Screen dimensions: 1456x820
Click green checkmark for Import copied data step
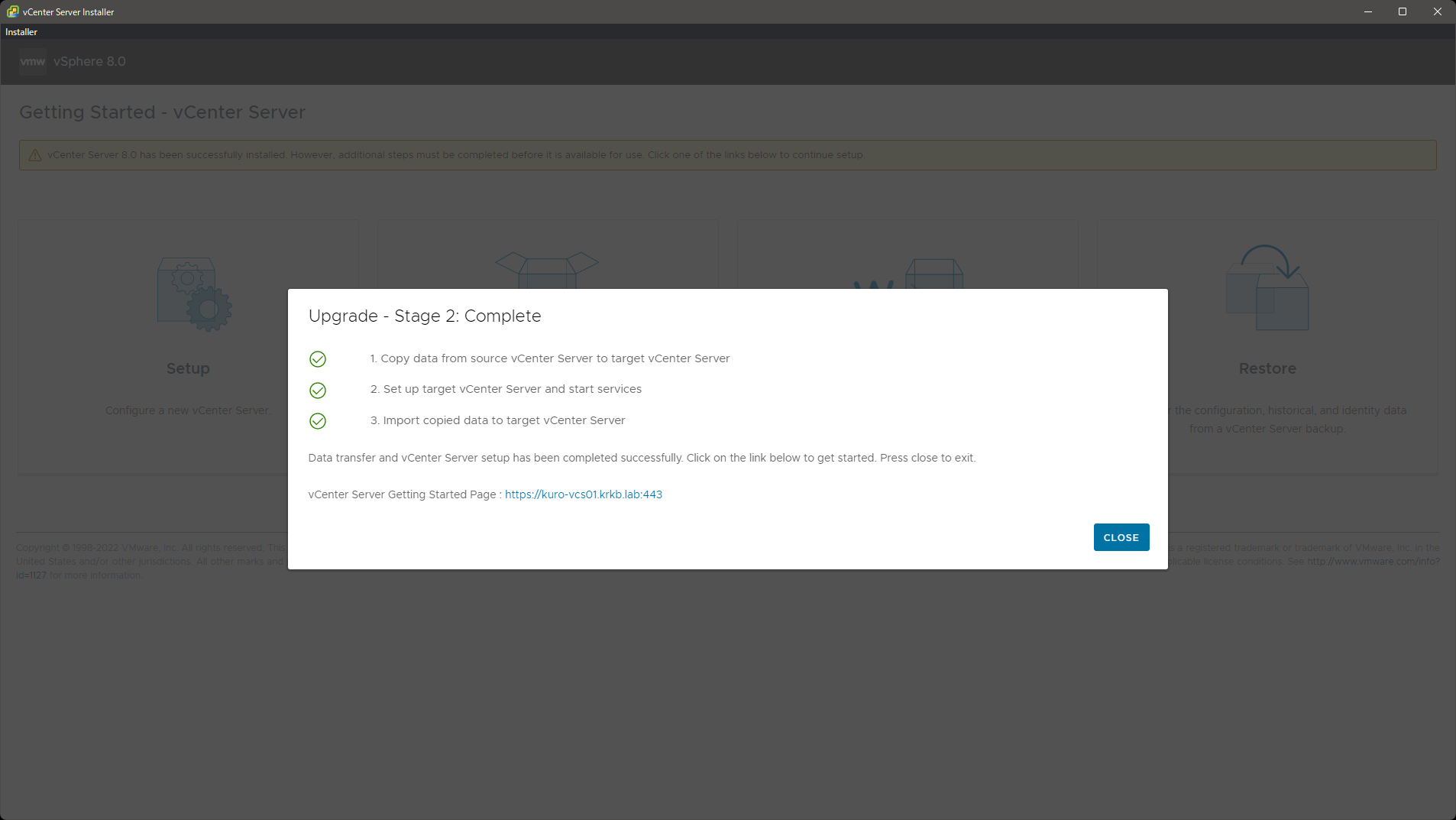(x=318, y=421)
